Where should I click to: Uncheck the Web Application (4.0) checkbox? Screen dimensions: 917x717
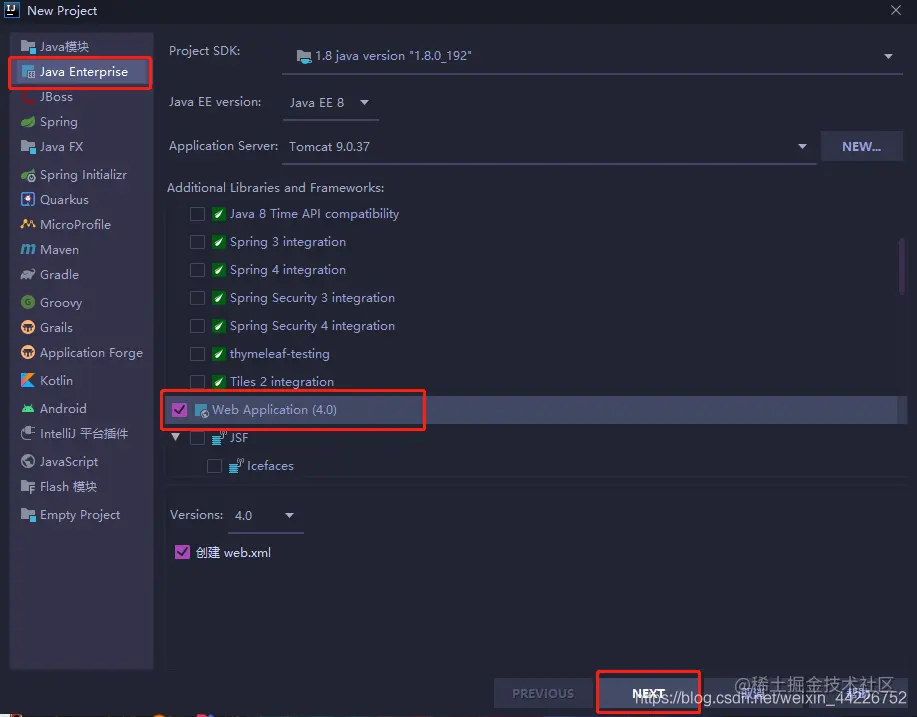pyautogui.click(x=180, y=410)
